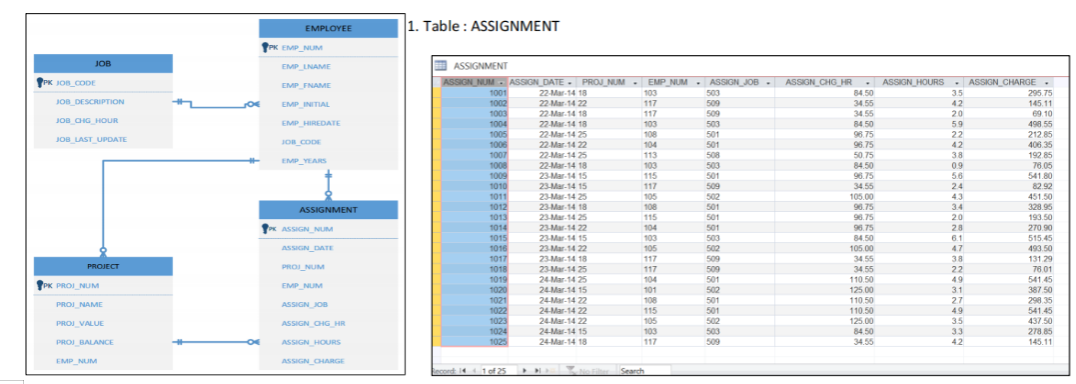Viewport: 1076px width, 384px height.
Task: Click EMP_INITIAL field in EMPLOYEE entity
Action: coord(305,104)
